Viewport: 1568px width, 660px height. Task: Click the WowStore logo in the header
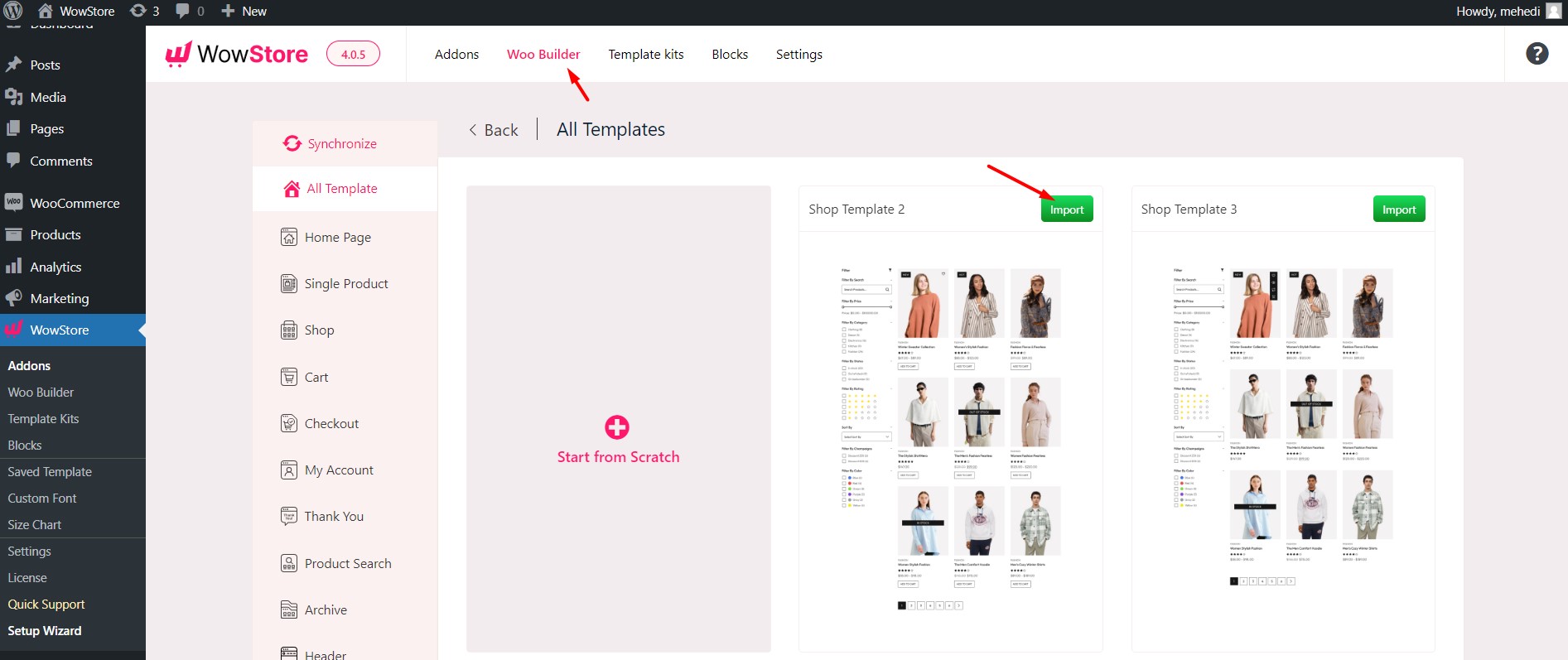[x=237, y=54]
